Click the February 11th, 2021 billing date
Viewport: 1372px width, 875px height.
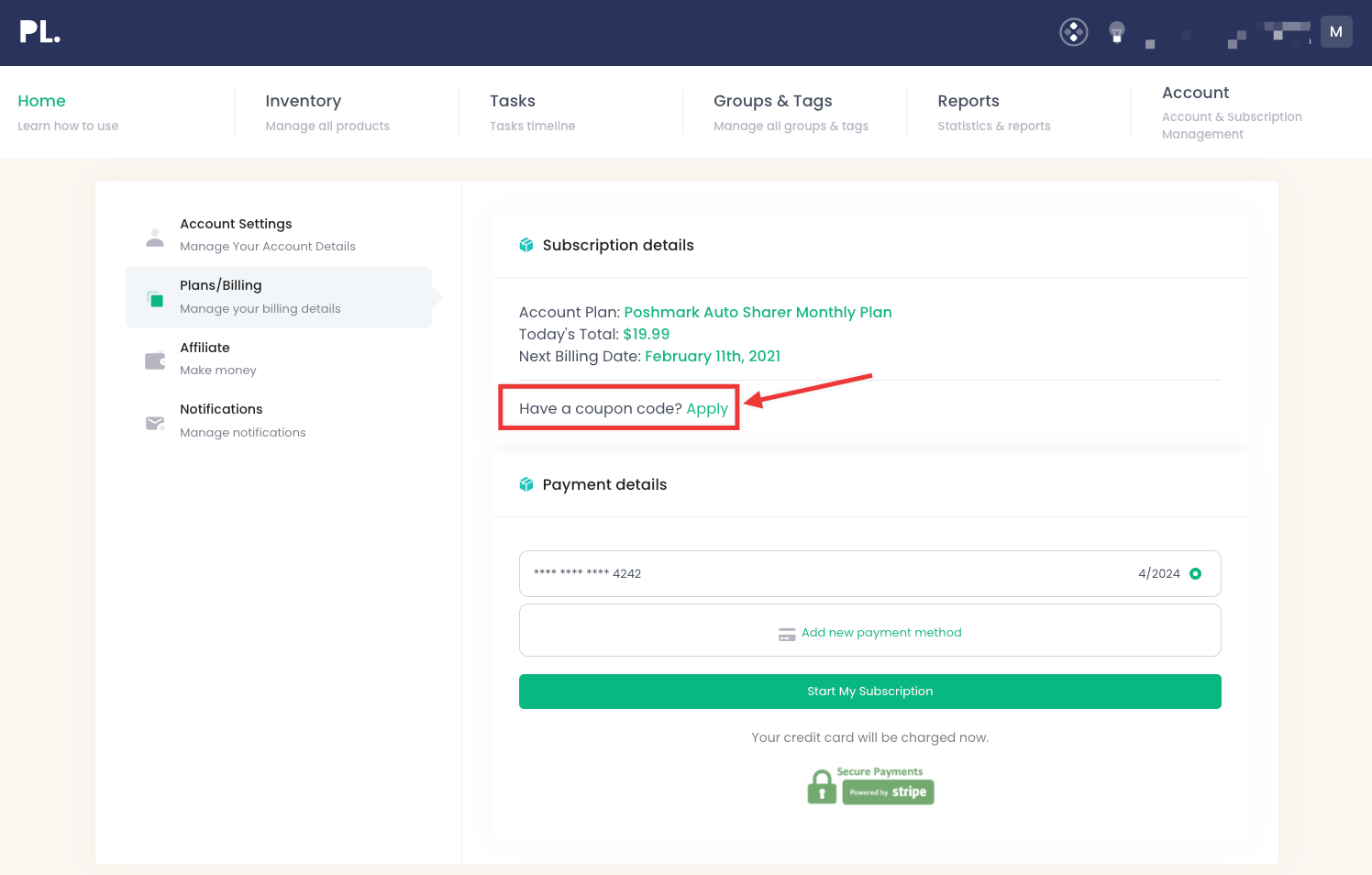pyautogui.click(x=713, y=356)
